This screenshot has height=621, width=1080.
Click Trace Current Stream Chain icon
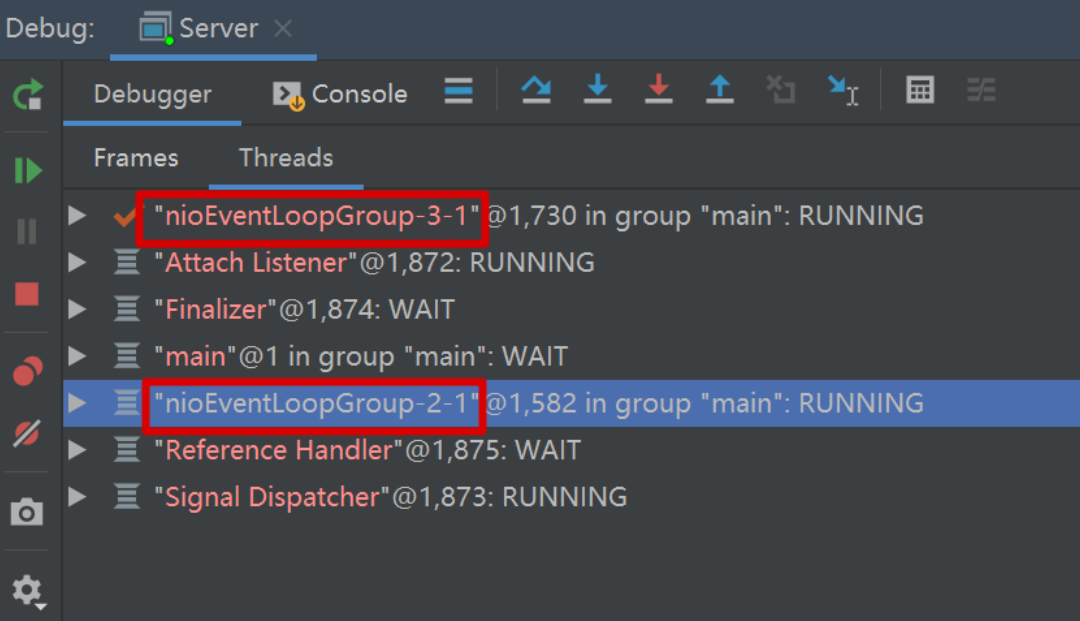pos(982,90)
